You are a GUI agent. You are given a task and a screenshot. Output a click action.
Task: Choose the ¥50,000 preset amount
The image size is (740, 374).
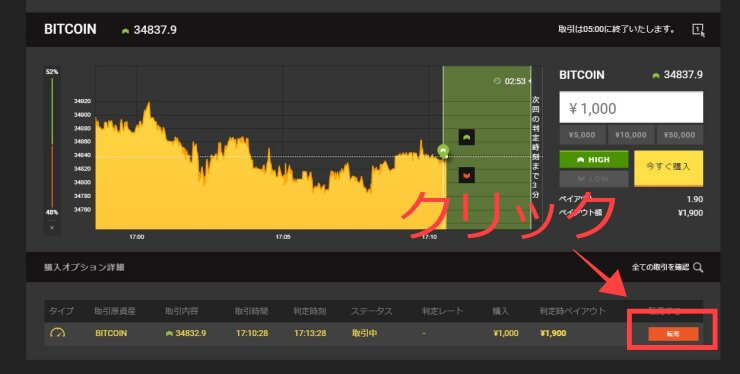point(680,135)
